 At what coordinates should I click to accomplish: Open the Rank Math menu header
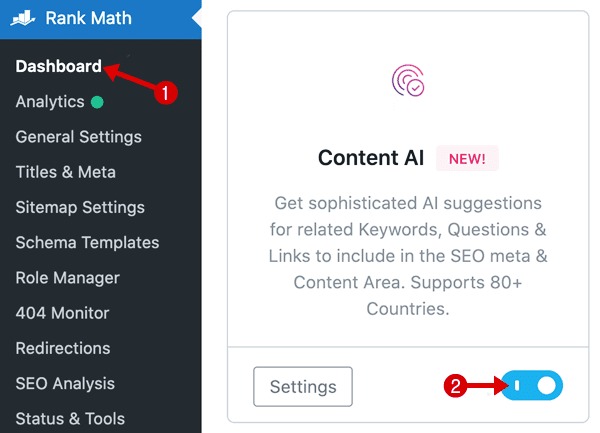101,18
